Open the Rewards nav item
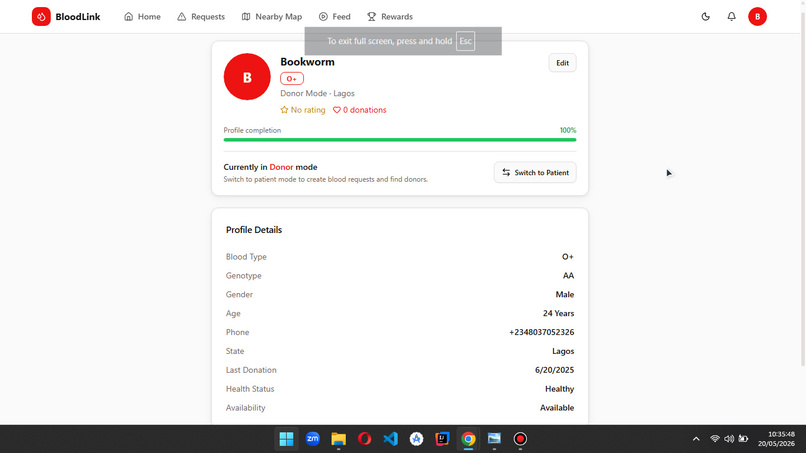The height and width of the screenshot is (453, 806). point(390,16)
